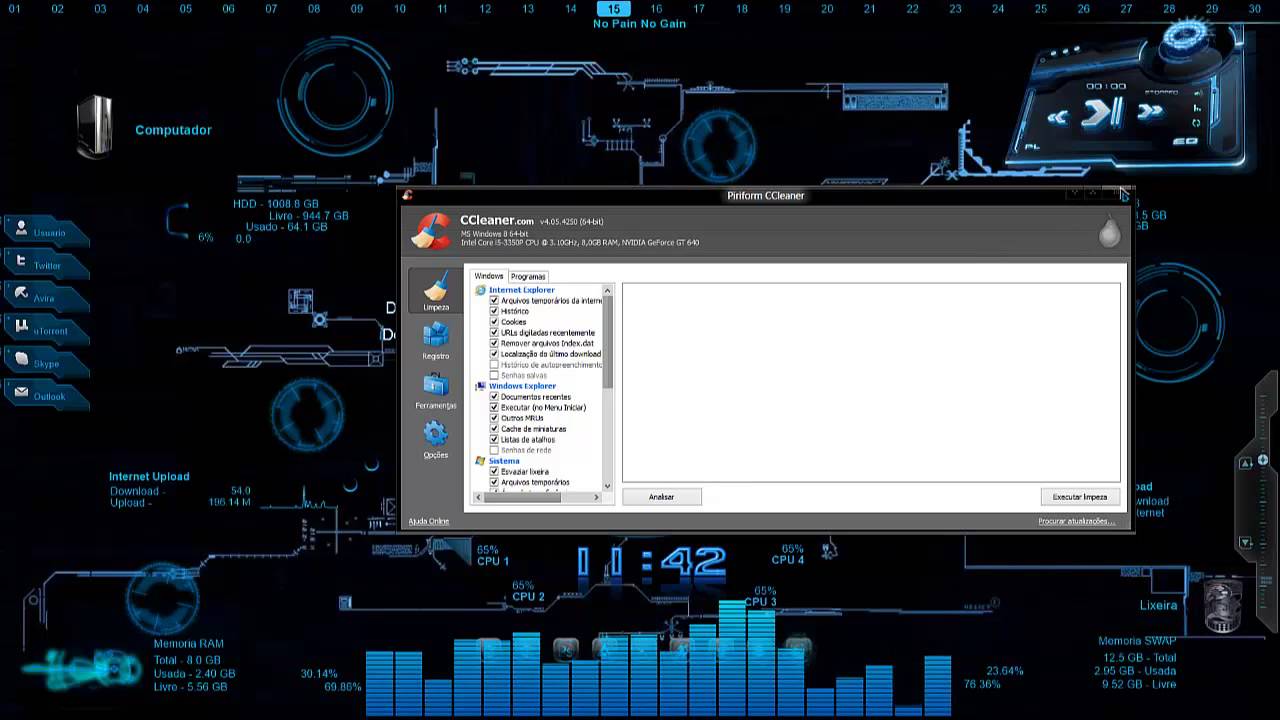Open the Usuario sidebar shortcut

[x=47, y=230]
